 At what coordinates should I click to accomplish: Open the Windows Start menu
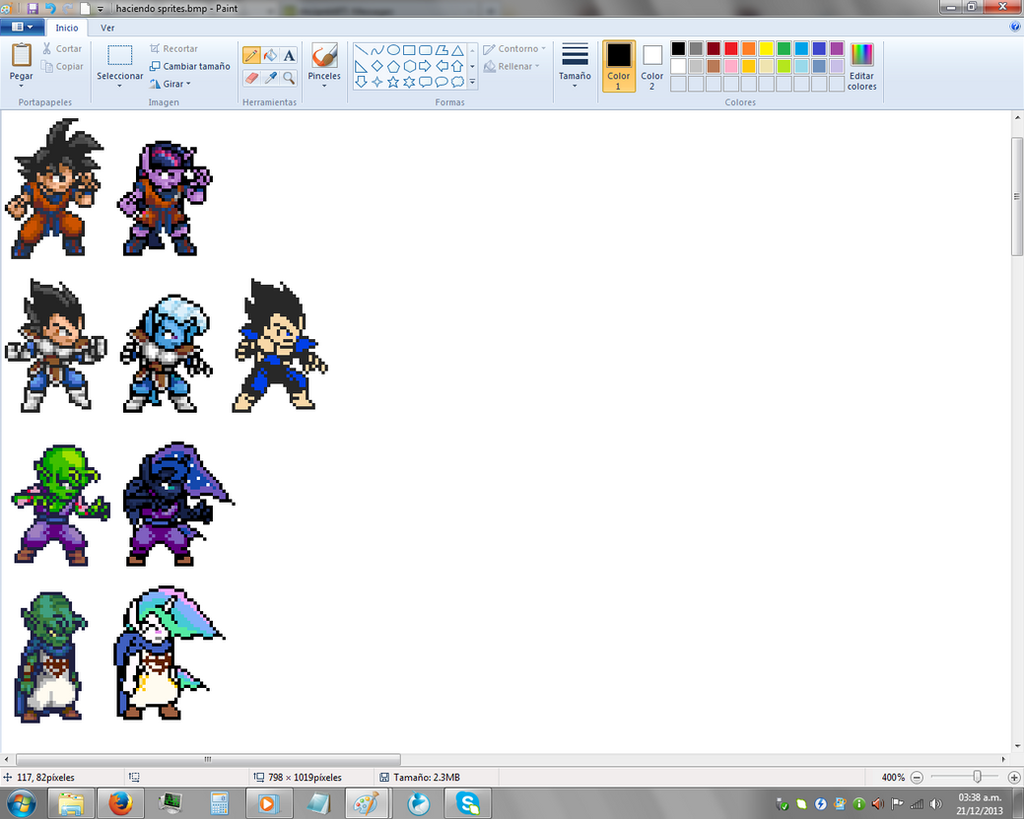point(20,803)
